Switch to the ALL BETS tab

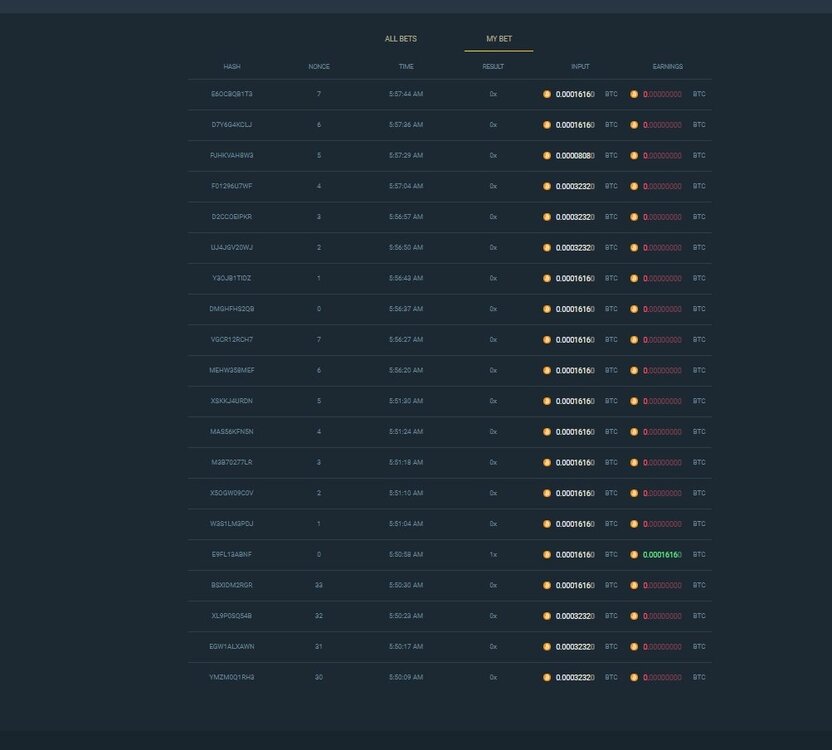[x=401, y=38]
